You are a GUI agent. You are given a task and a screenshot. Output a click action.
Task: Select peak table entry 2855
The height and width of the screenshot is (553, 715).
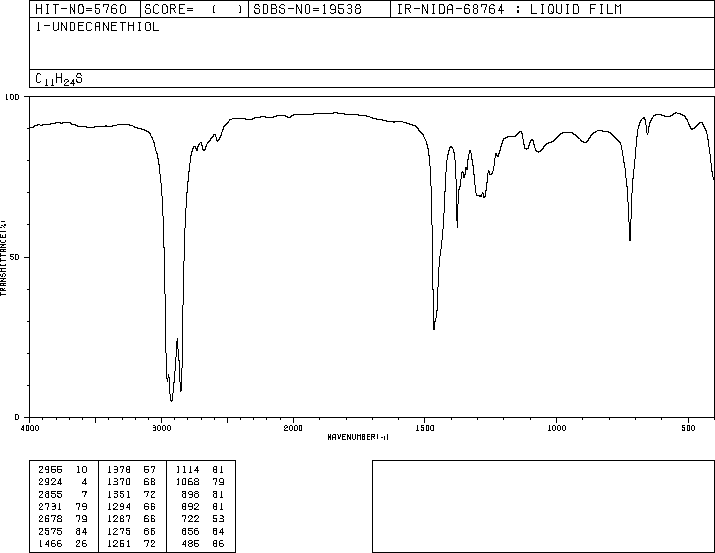50,494
